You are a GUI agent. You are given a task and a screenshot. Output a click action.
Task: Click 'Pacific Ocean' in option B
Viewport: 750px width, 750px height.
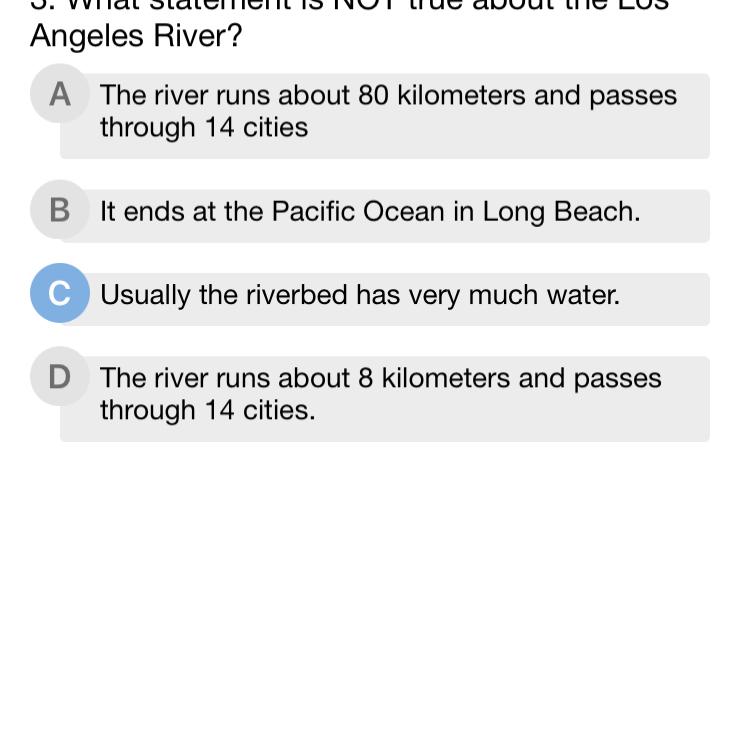point(358,211)
